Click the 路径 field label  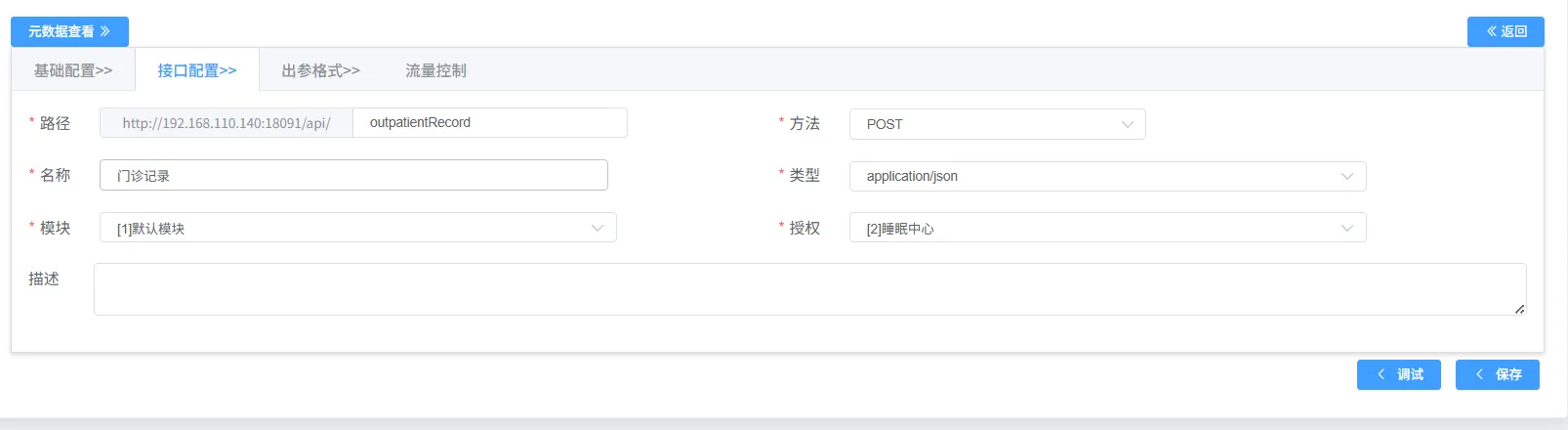tap(55, 123)
